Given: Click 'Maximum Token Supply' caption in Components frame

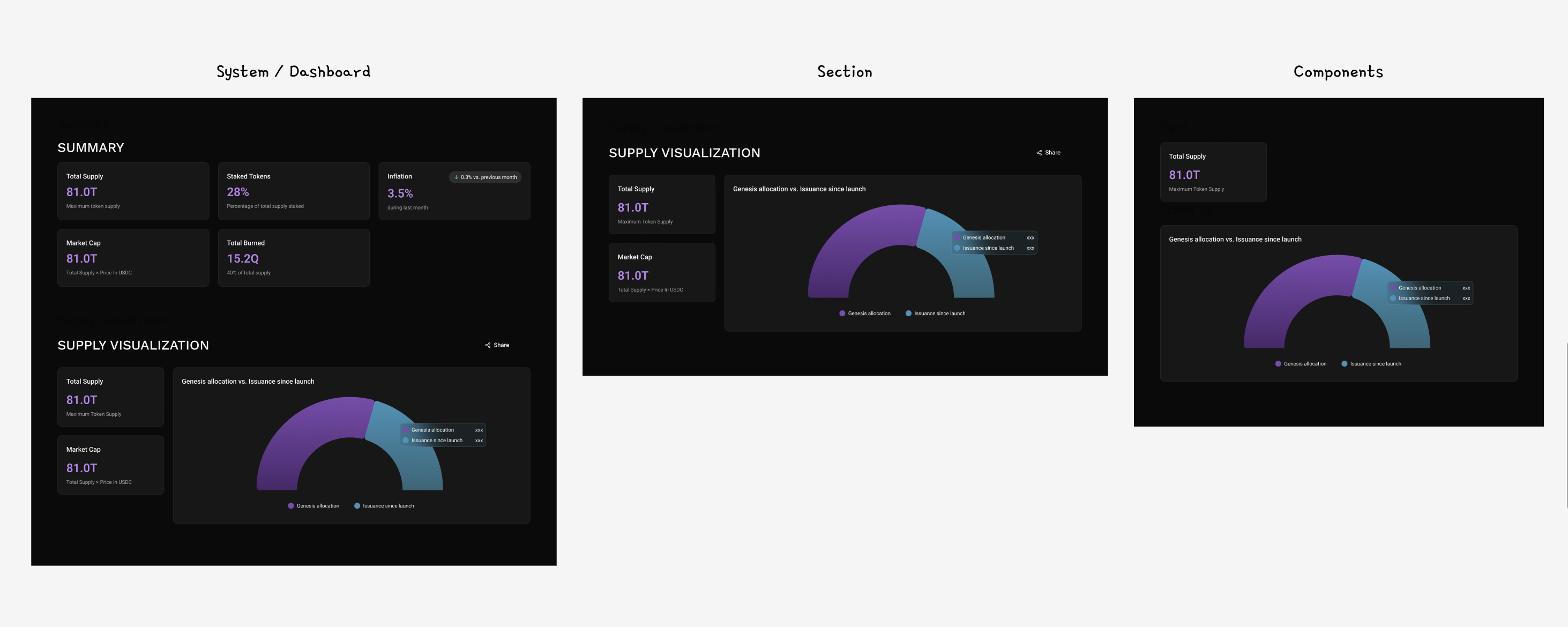Looking at the screenshot, I should click(1196, 189).
